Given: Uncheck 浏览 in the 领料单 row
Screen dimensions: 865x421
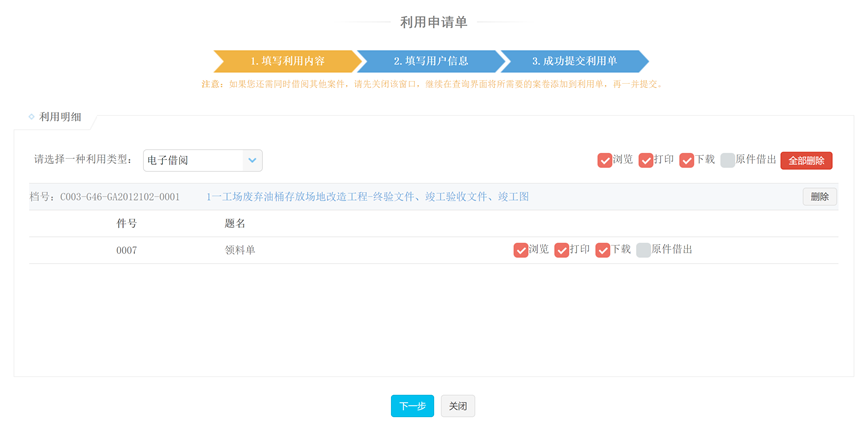Looking at the screenshot, I should (521, 250).
